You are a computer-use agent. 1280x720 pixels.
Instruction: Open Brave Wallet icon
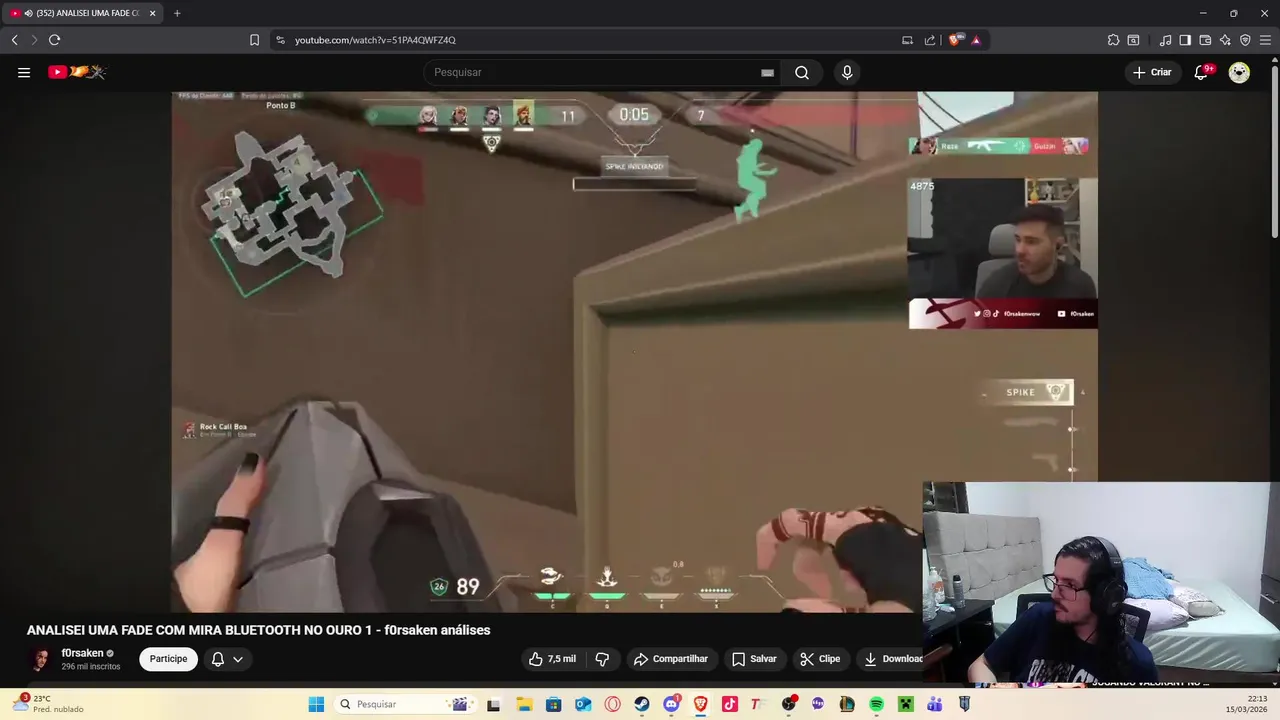point(1205,40)
